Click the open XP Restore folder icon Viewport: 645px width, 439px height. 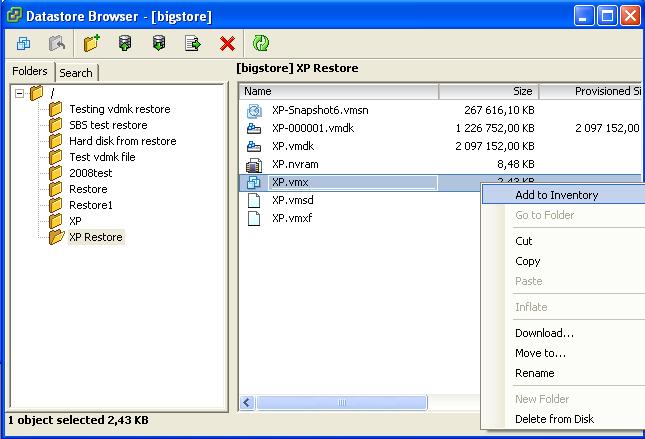56,237
